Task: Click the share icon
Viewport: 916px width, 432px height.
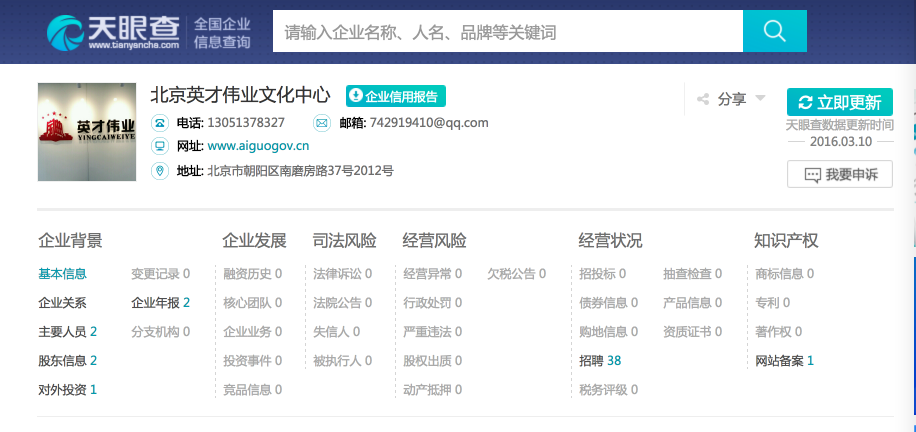Action: point(703,99)
